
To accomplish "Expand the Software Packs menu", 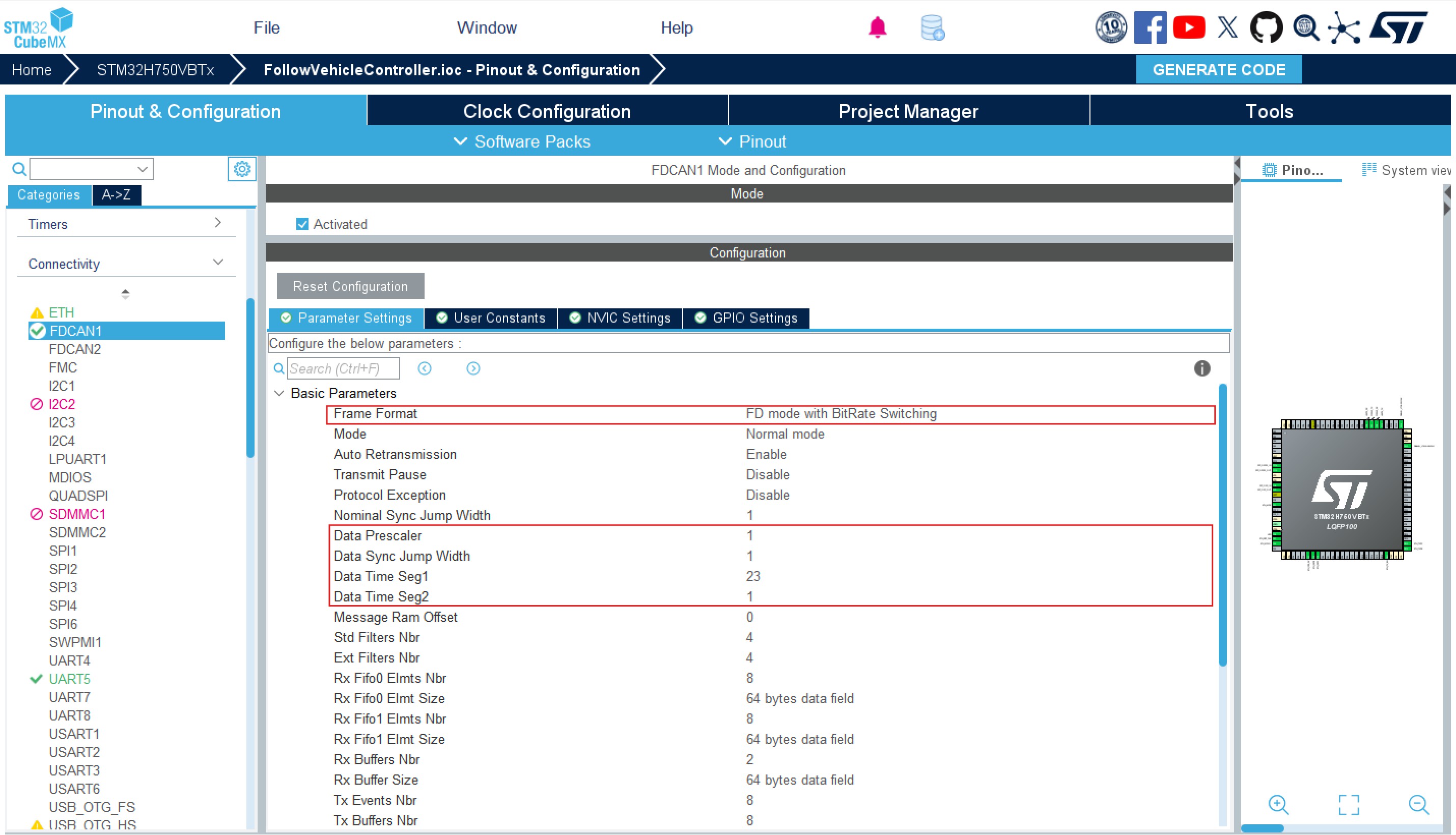I will click(x=522, y=141).
